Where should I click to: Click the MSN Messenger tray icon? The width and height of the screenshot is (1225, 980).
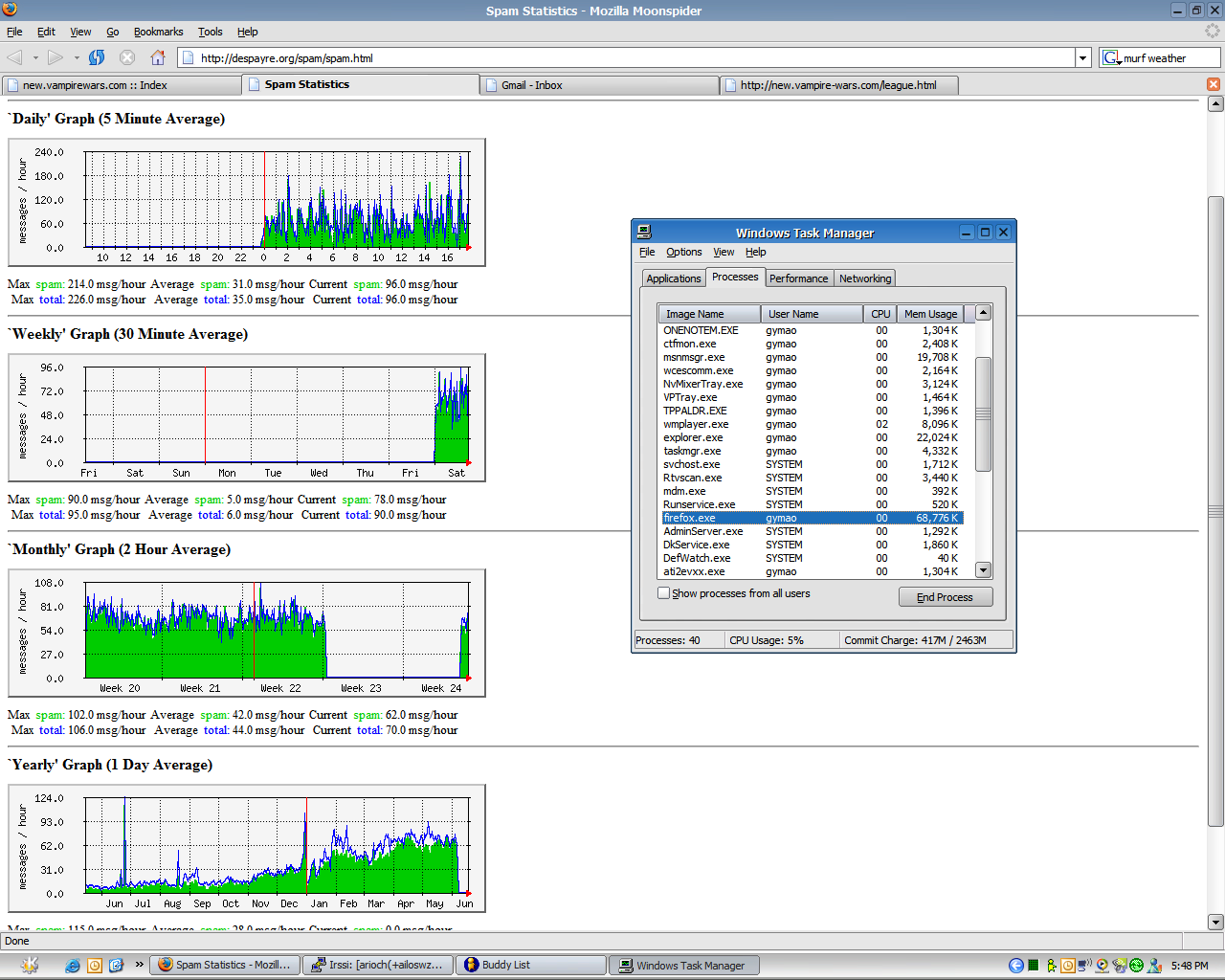[1154, 966]
